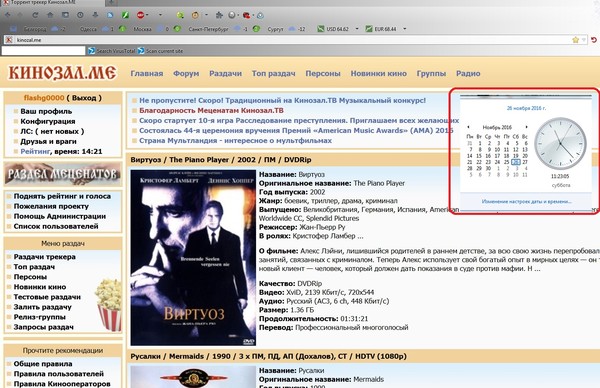
Task: Open the Форум menu item
Action: click(x=186, y=73)
